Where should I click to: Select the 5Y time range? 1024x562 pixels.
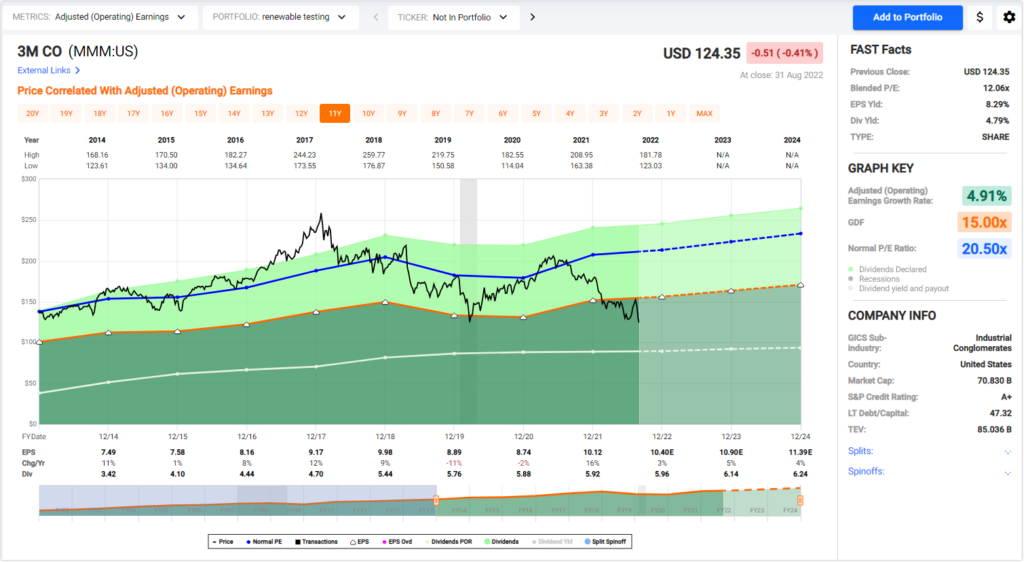(537, 114)
